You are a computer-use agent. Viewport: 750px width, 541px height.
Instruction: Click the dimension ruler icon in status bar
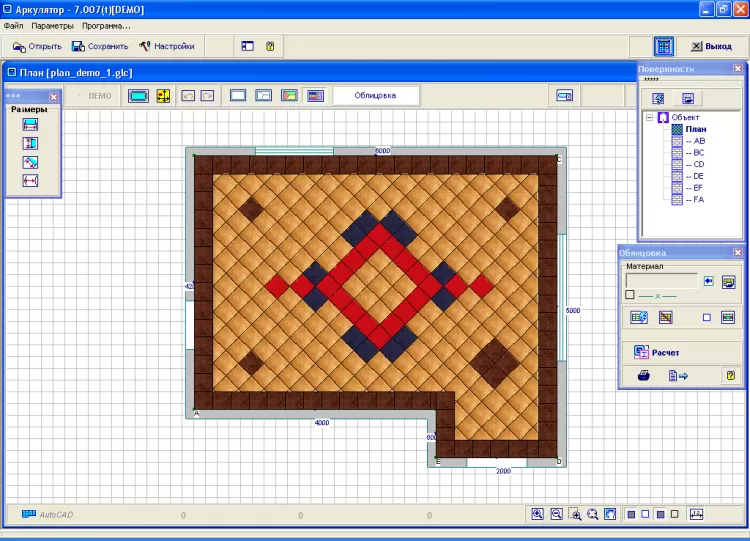696,514
